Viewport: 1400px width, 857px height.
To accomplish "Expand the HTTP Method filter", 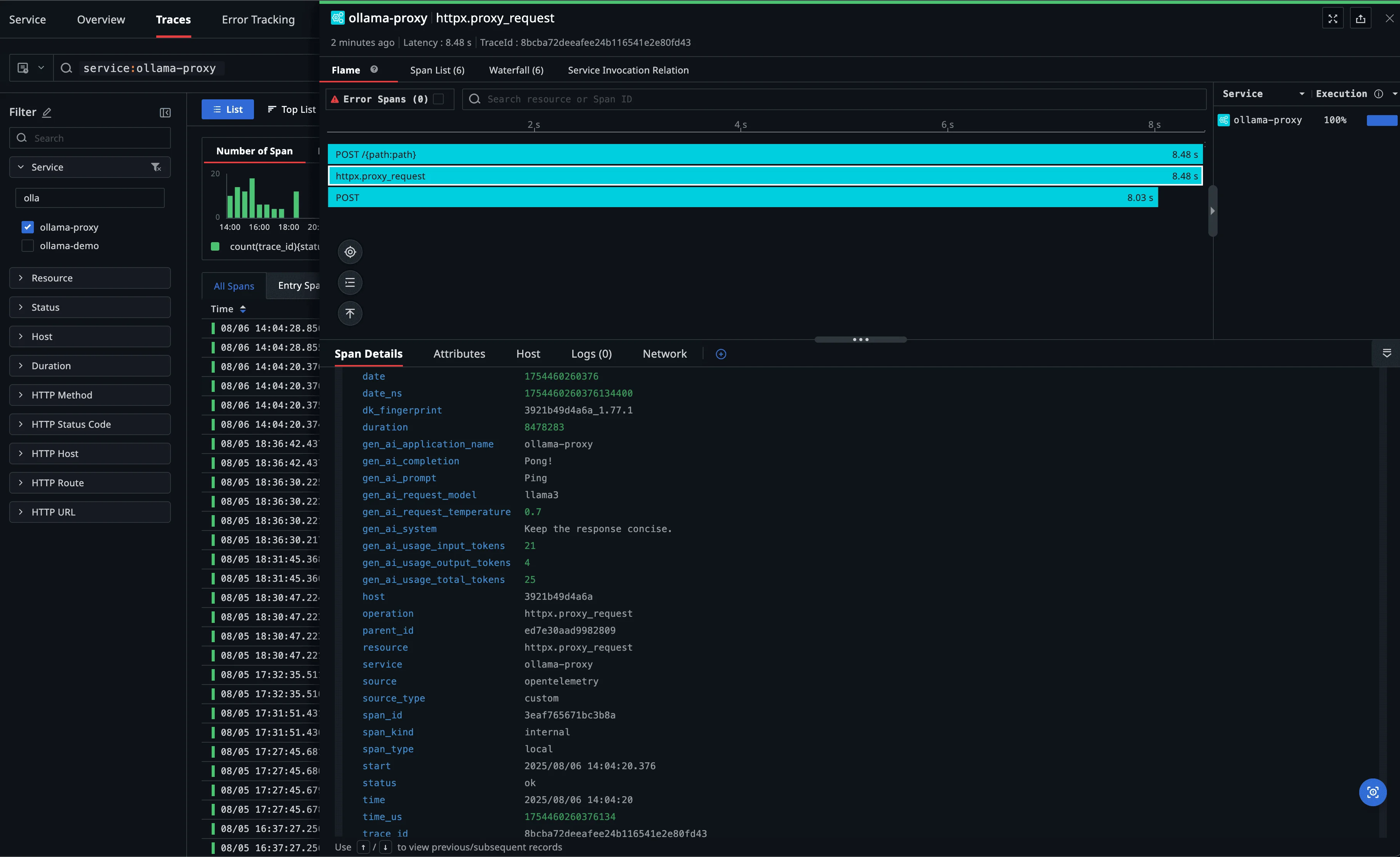I will (x=90, y=395).
